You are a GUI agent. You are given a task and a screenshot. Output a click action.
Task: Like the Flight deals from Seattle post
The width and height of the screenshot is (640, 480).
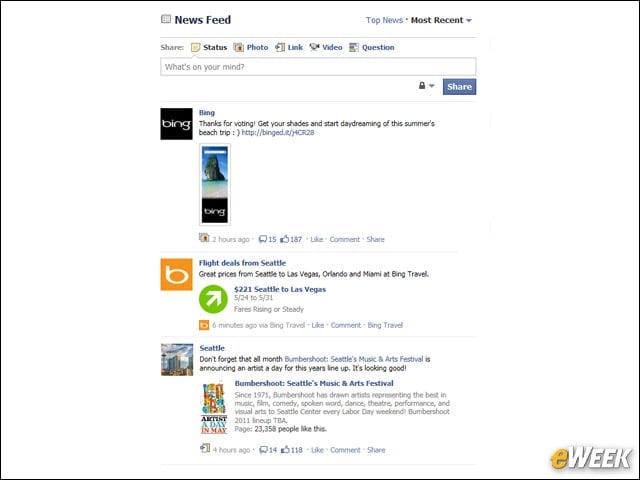click(318, 325)
